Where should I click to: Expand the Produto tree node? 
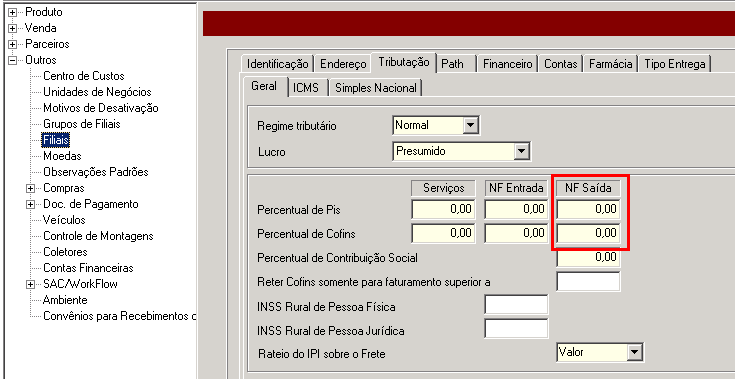pyautogui.click(x=13, y=13)
